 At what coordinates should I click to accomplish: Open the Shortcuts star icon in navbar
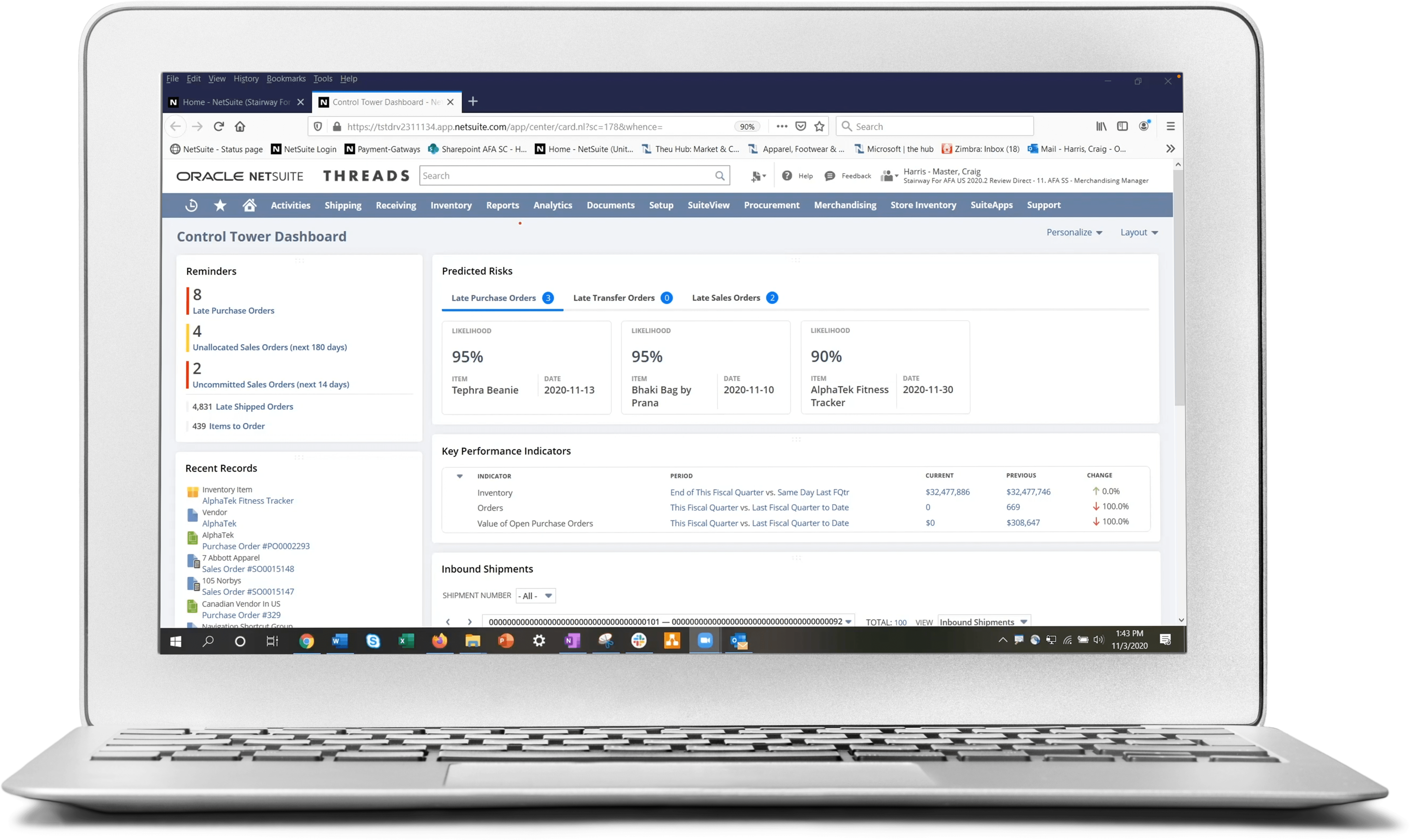pyautogui.click(x=220, y=205)
